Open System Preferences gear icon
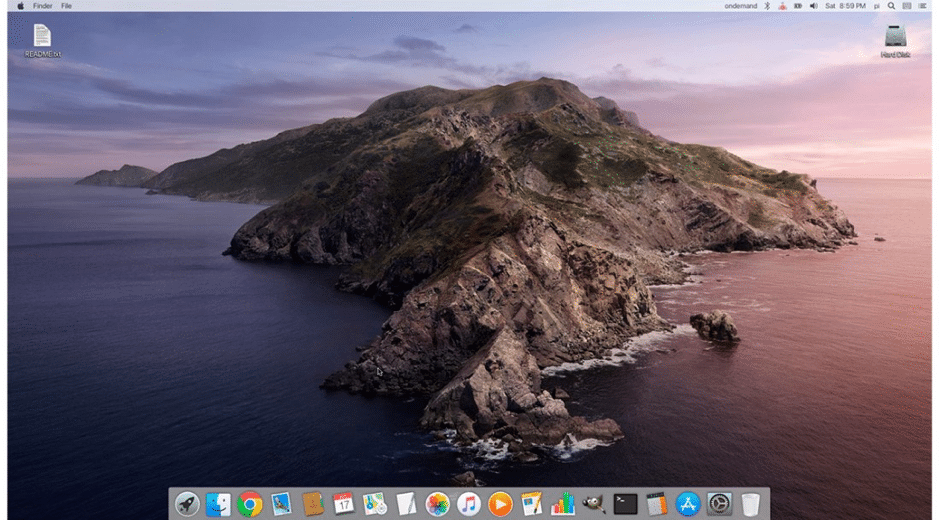The image size is (939, 520). tap(719, 504)
